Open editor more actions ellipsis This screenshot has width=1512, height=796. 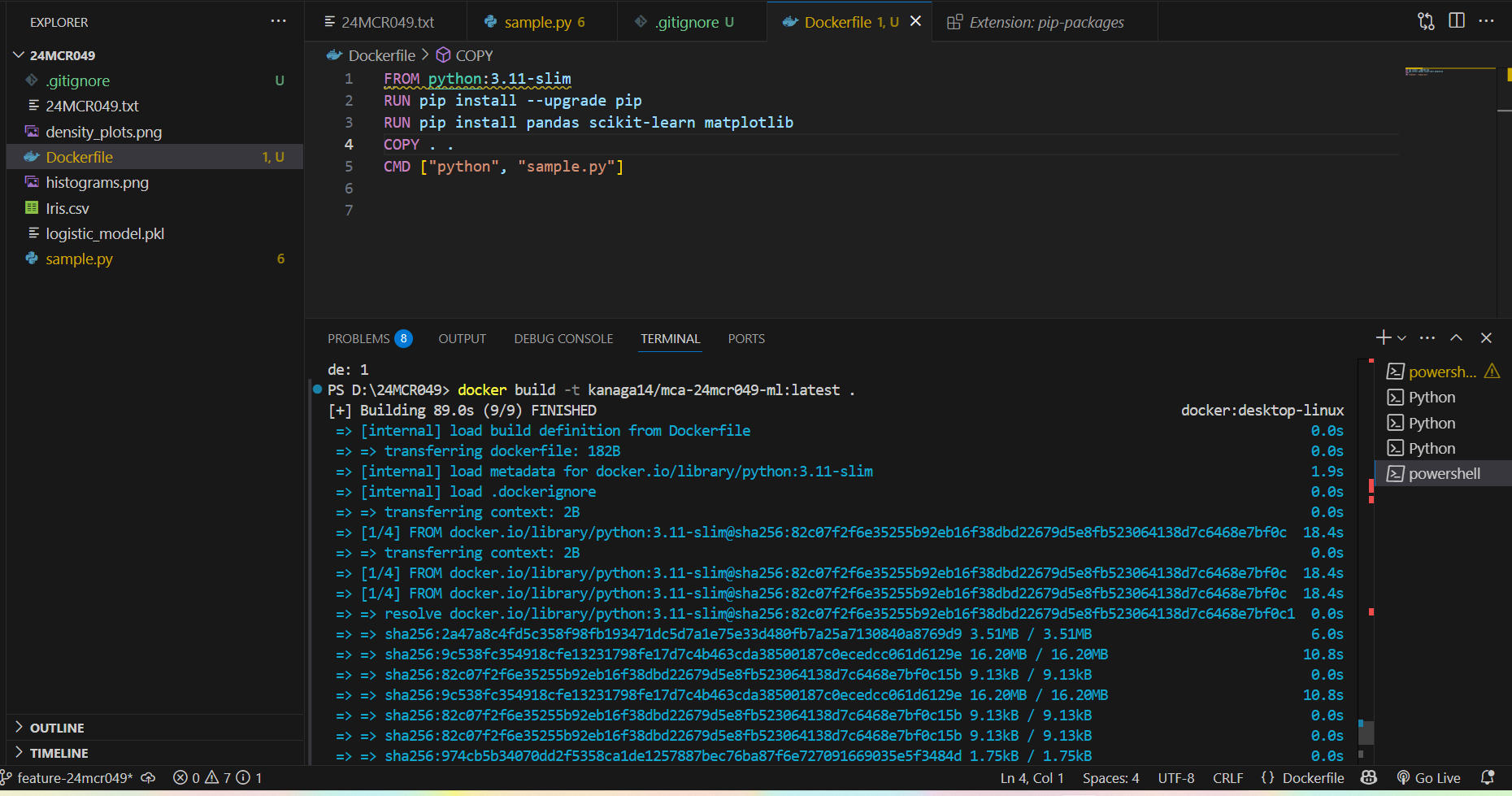(x=1487, y=21)
